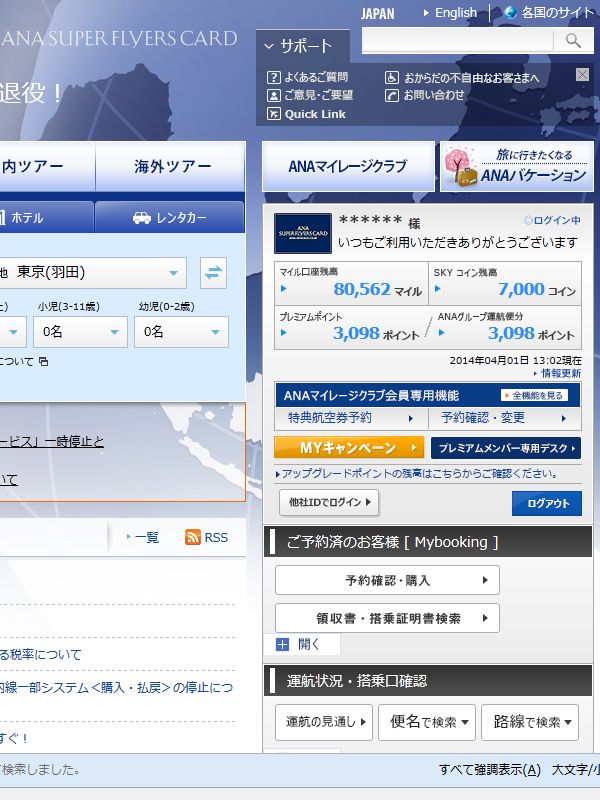Swap departure and arrival airports icon
Image resolution: width=600 pixels, height=800 pixels.
pyautogui.click(x=213, y=273)
